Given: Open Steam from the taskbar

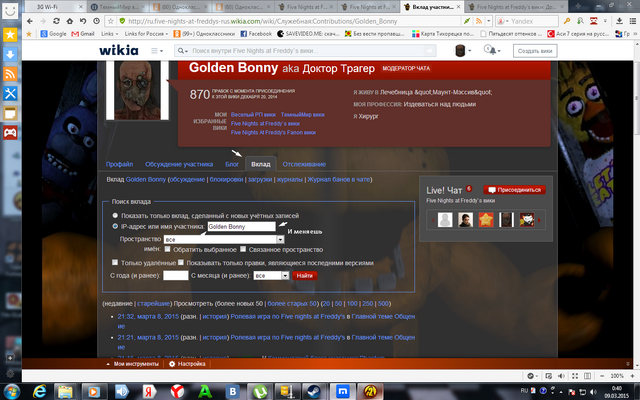Looking at the screenshot, I should point(314,391).
